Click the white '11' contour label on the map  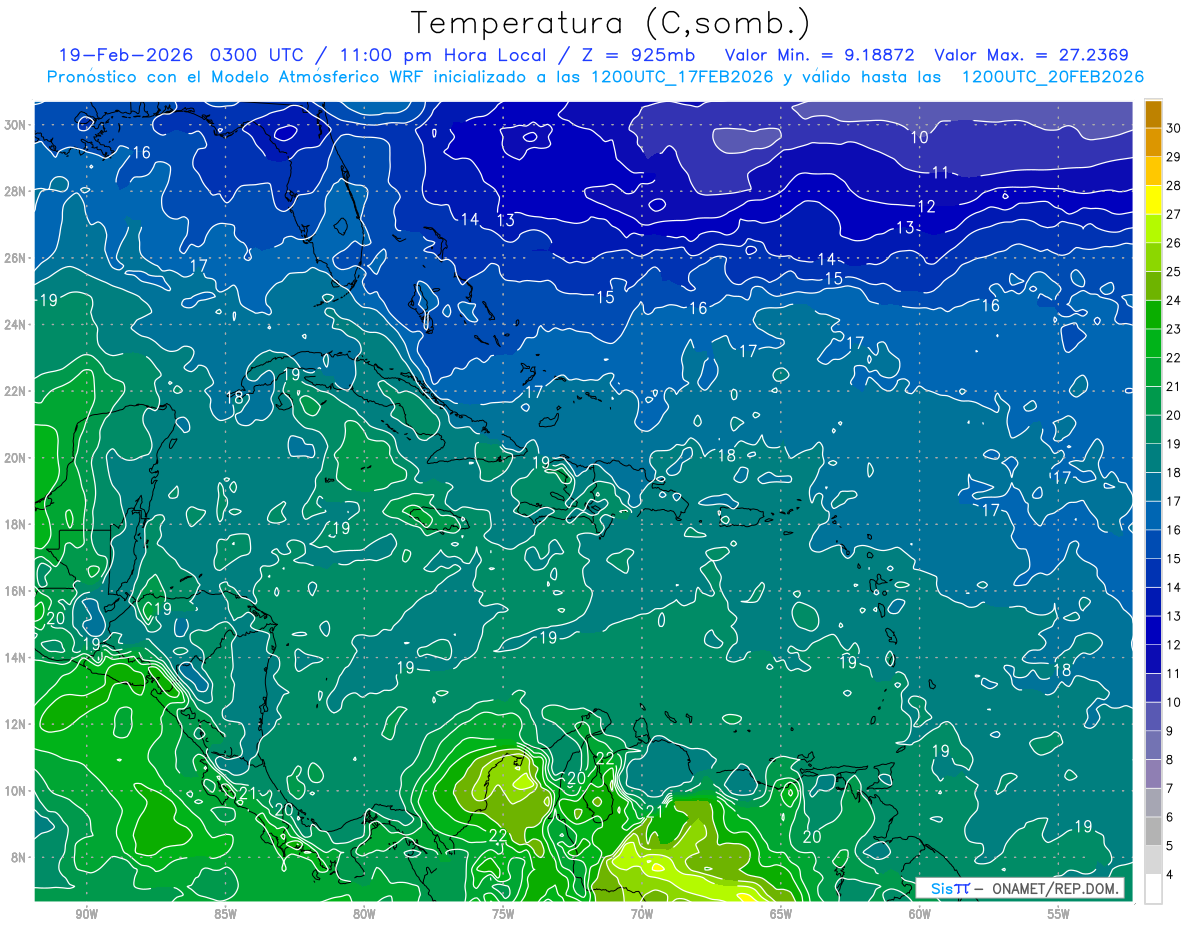[940, 173]
